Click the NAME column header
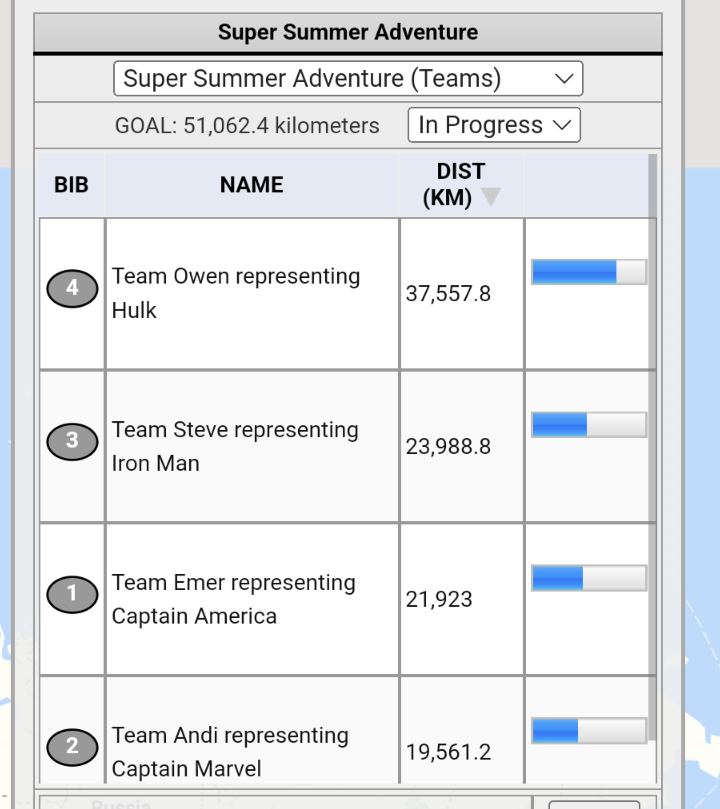720x809 pixels. click(x=252, y=185)
